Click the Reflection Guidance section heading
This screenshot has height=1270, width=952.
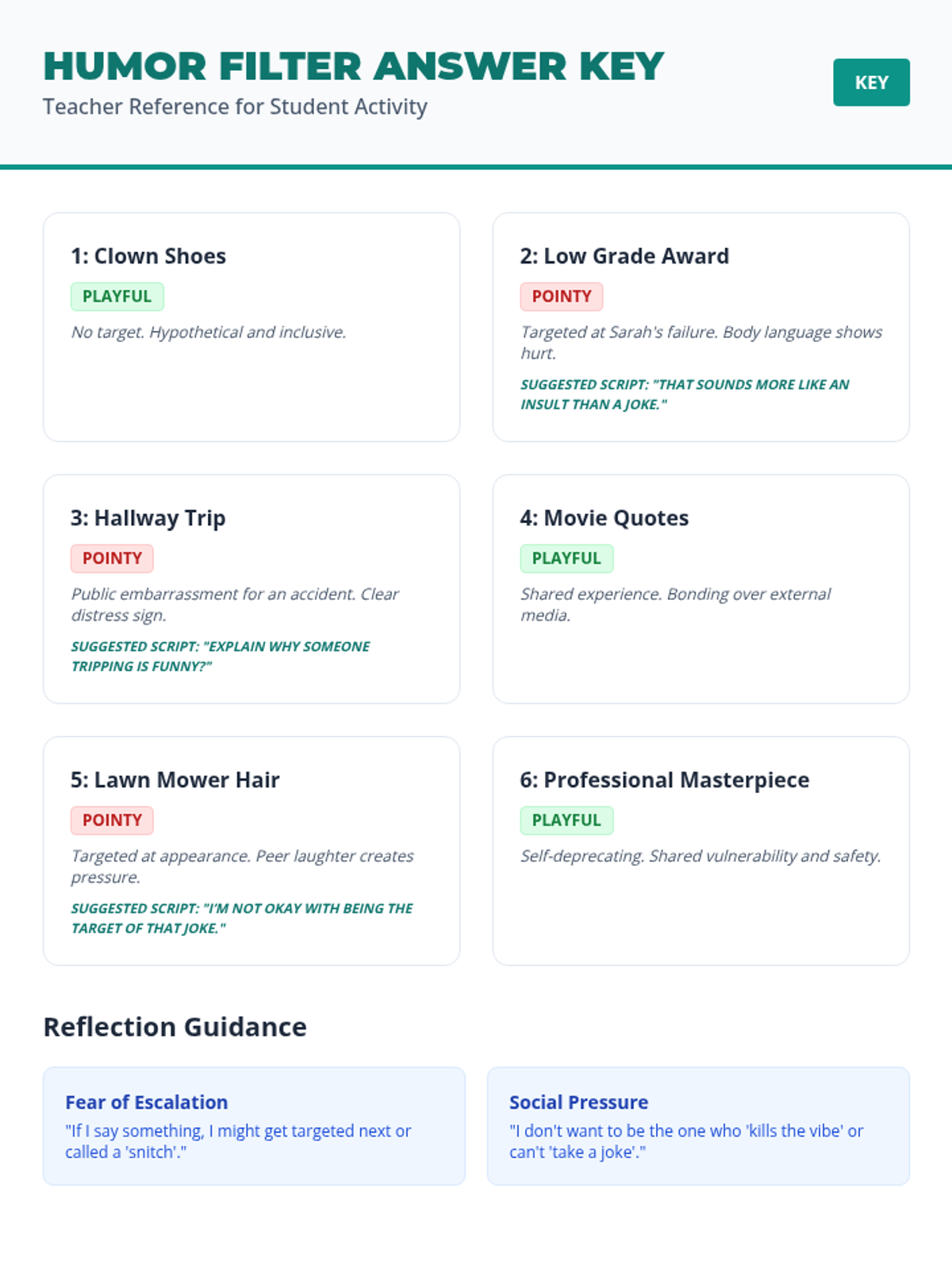175,1027
